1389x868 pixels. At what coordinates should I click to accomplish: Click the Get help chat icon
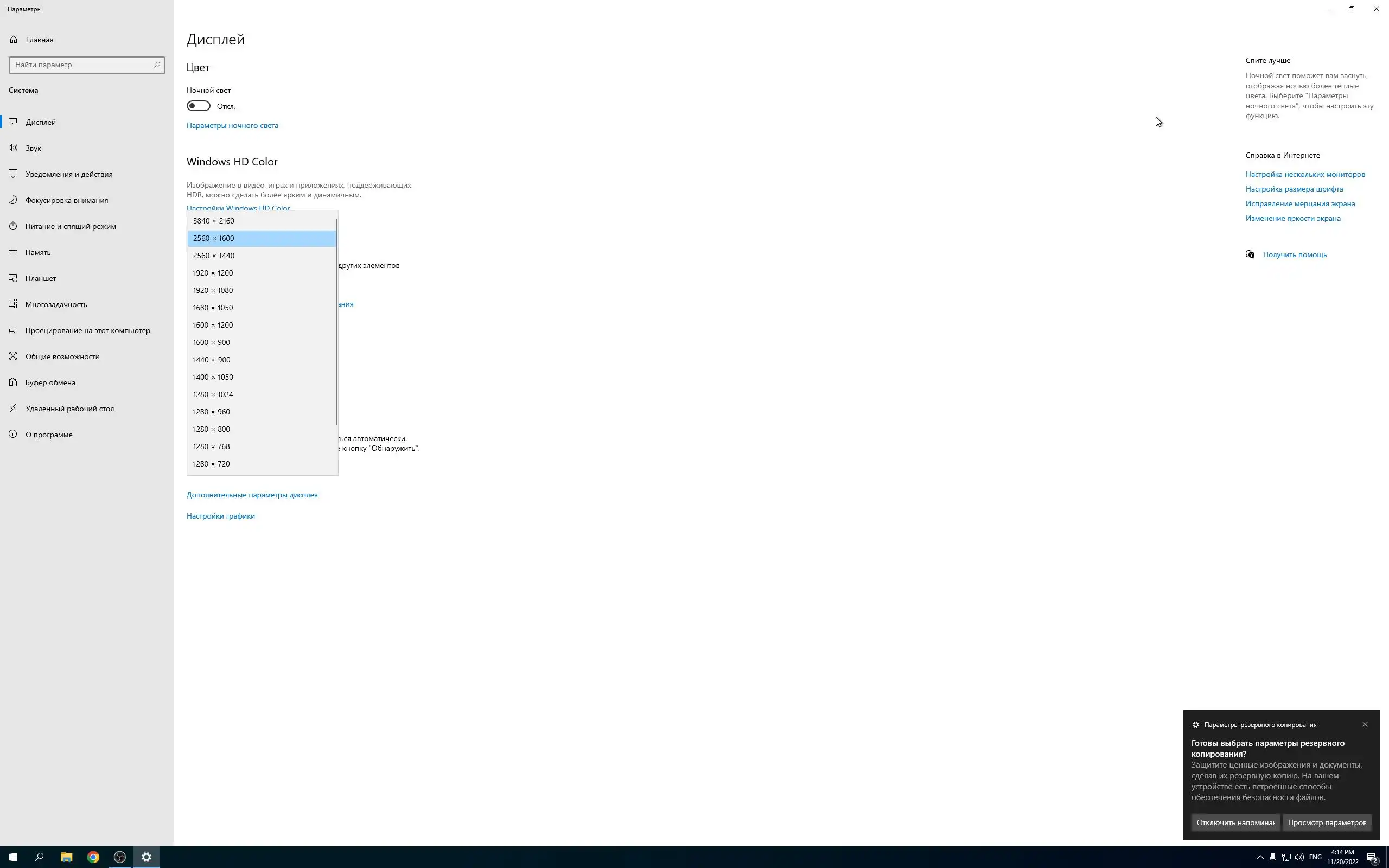tap(1250, 254)
